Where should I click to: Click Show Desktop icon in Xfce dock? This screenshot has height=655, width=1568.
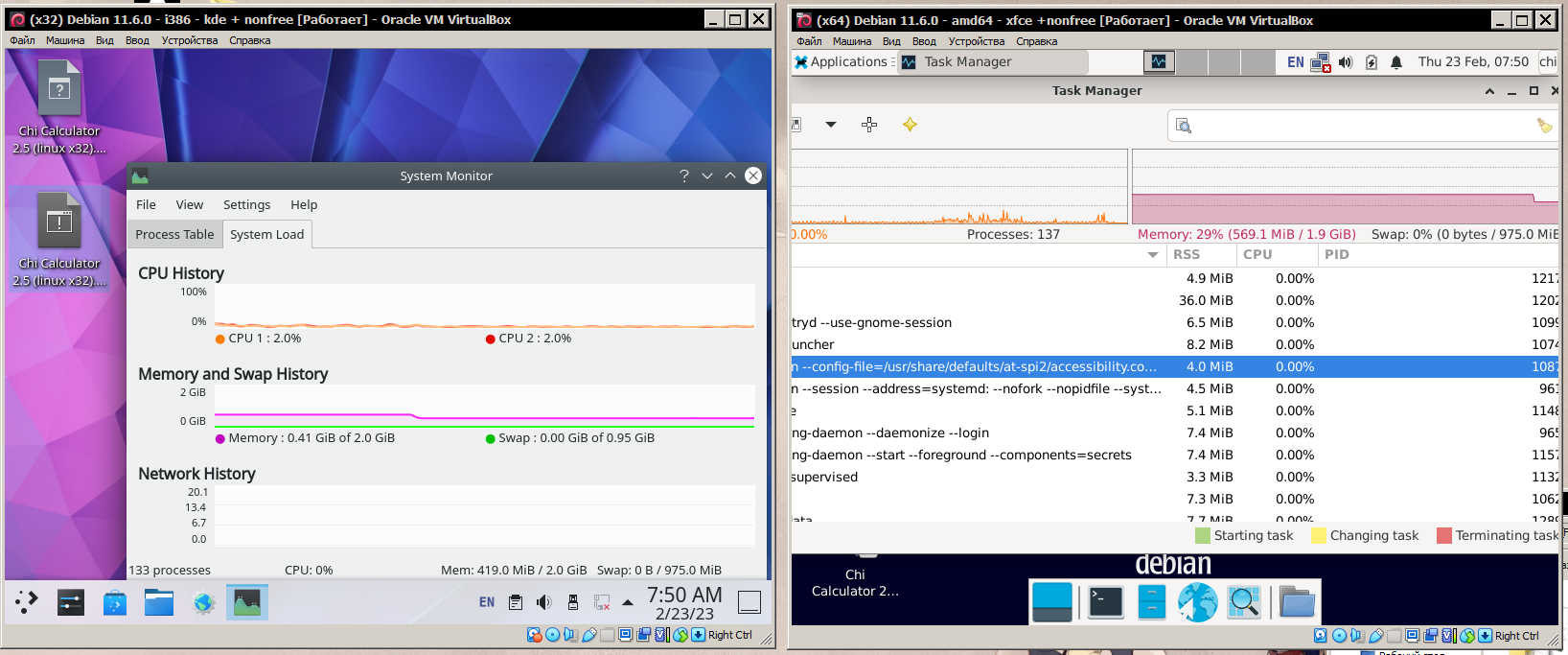[1051, 602]
